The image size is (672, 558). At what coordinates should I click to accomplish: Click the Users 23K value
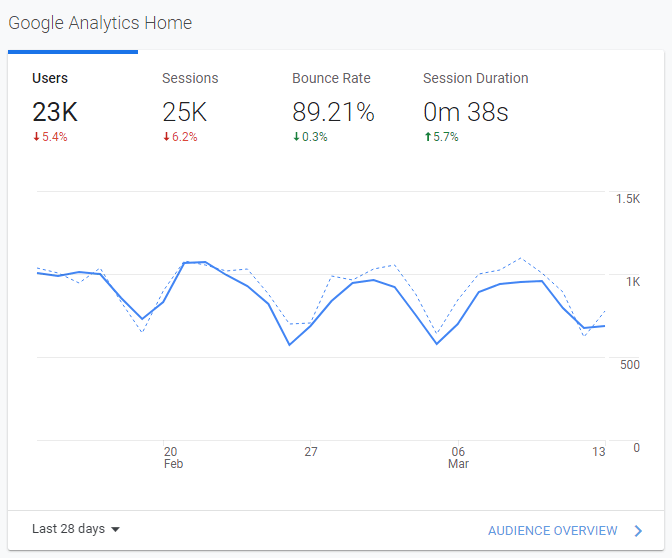[55, 112]
